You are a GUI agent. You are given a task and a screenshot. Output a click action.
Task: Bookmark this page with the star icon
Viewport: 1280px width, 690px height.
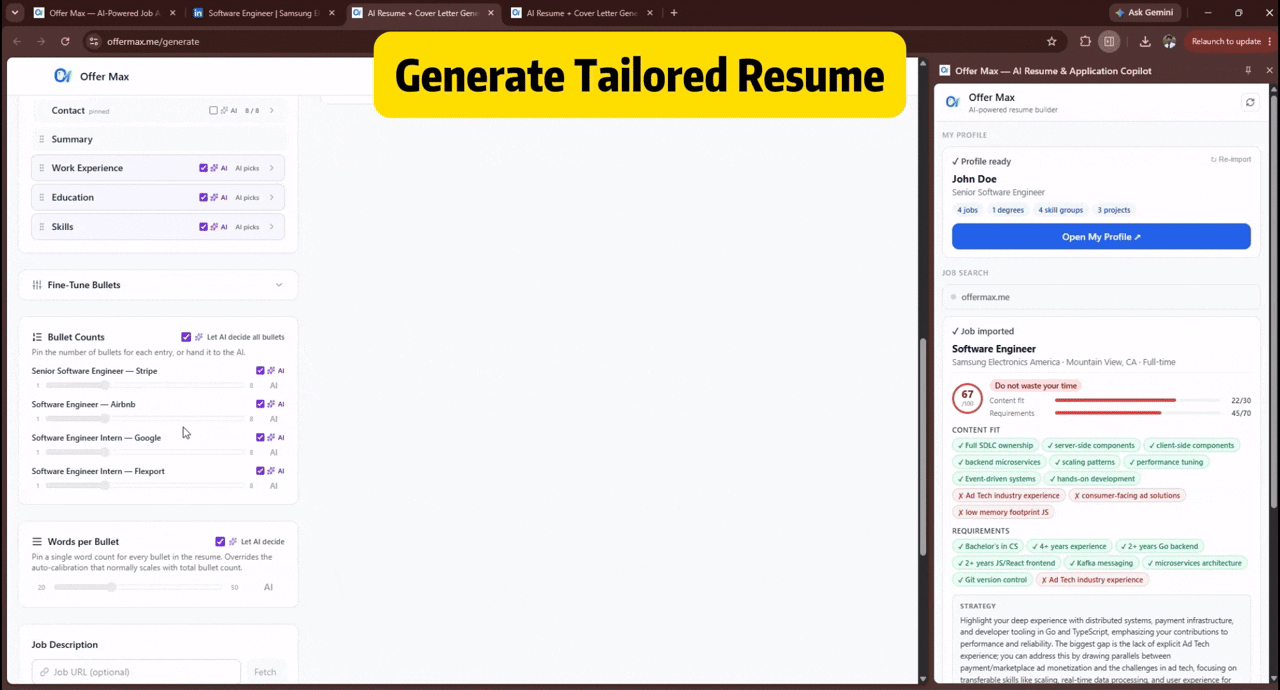(1051, 41)
